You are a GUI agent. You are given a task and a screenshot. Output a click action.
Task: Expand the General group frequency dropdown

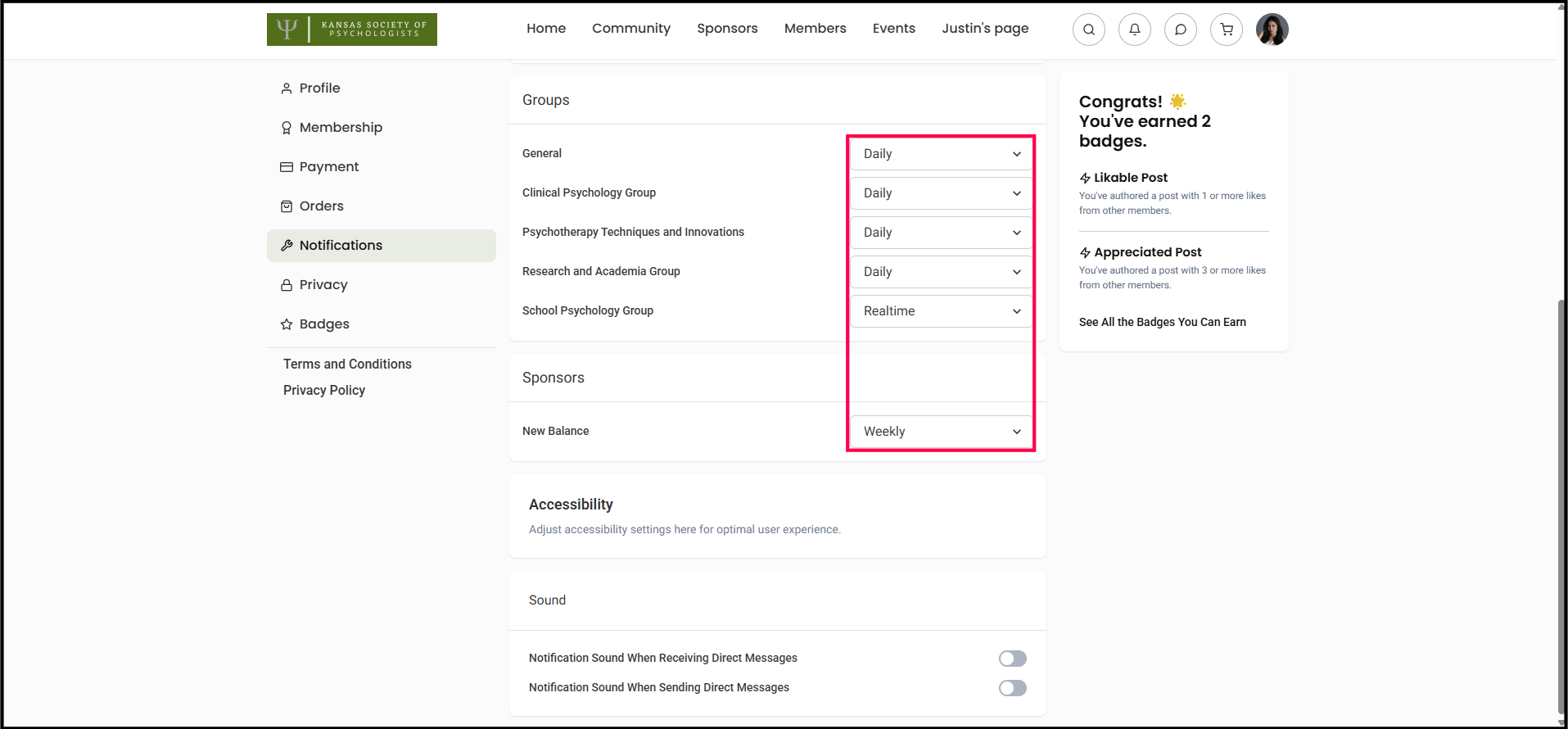click(x=941, y=154)
